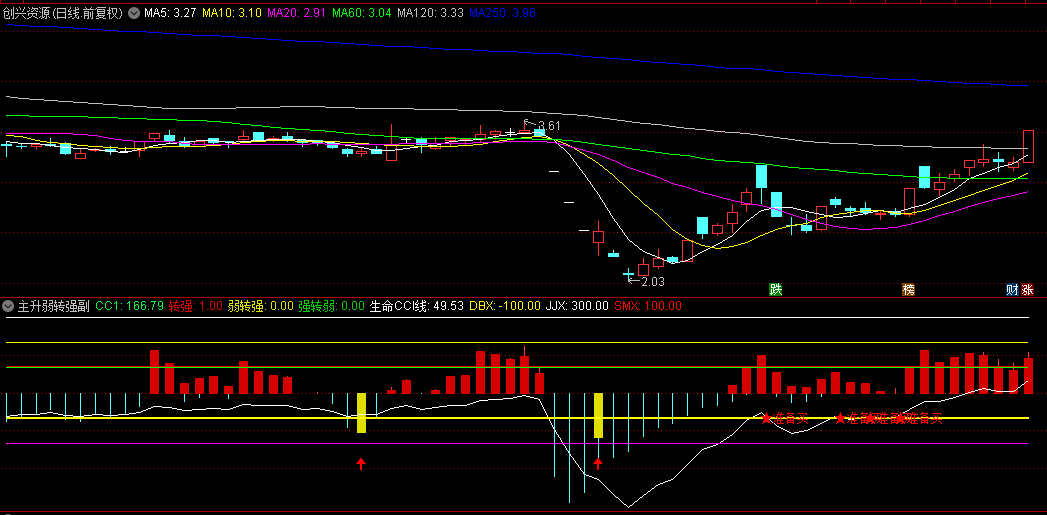
Task: Select the second yellow signal bar in indicator
Action: pyautogui.click(x=598, y=415)
